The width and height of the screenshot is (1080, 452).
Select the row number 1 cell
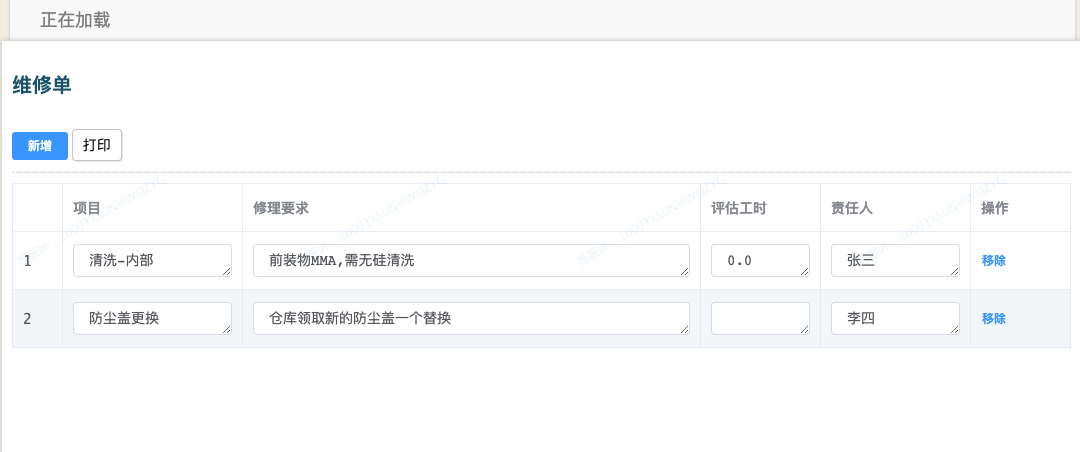click(28, 261)
